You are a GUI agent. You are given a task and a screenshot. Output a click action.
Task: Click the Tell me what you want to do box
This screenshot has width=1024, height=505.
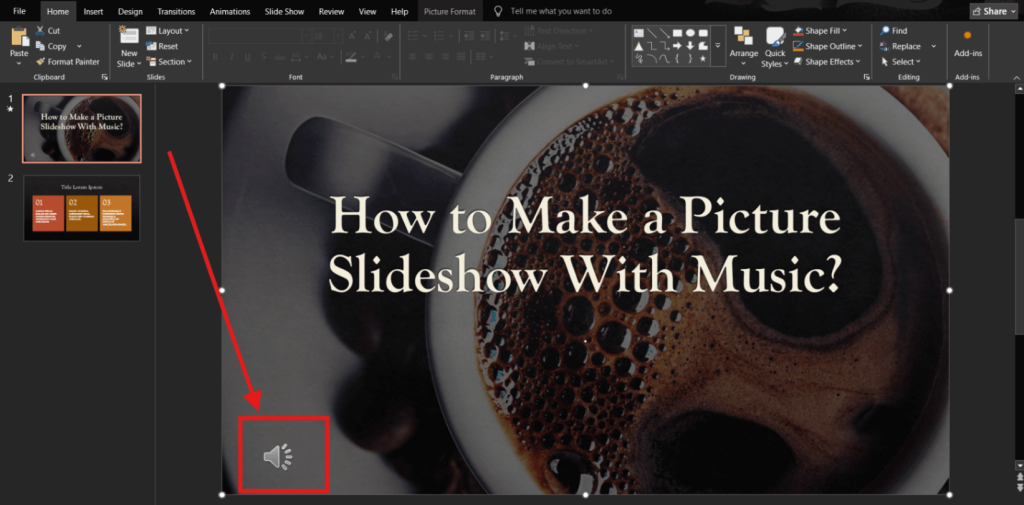point(561,12)
